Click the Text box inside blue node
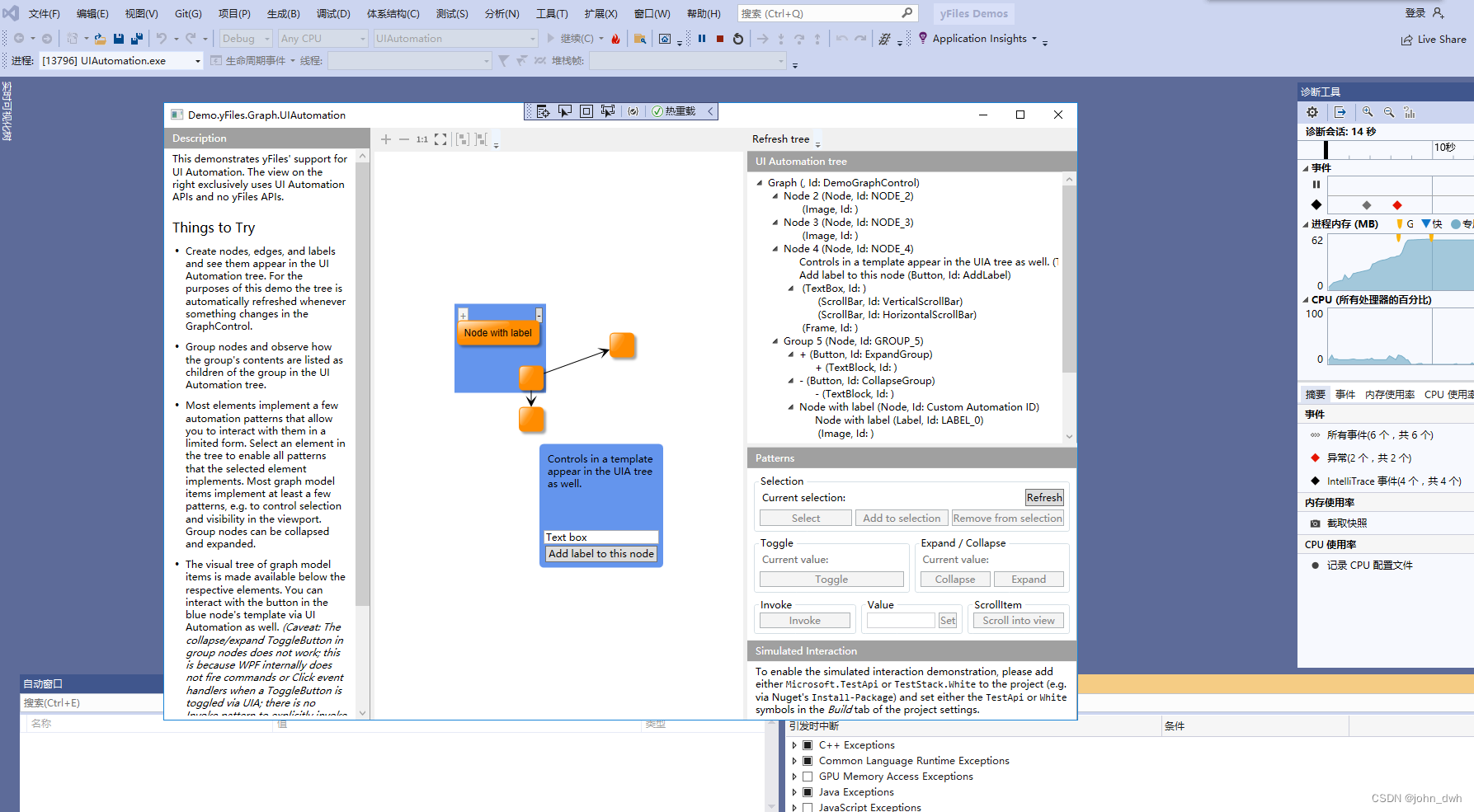This screenshot has height=812, width=1474. tap(601, 537)
